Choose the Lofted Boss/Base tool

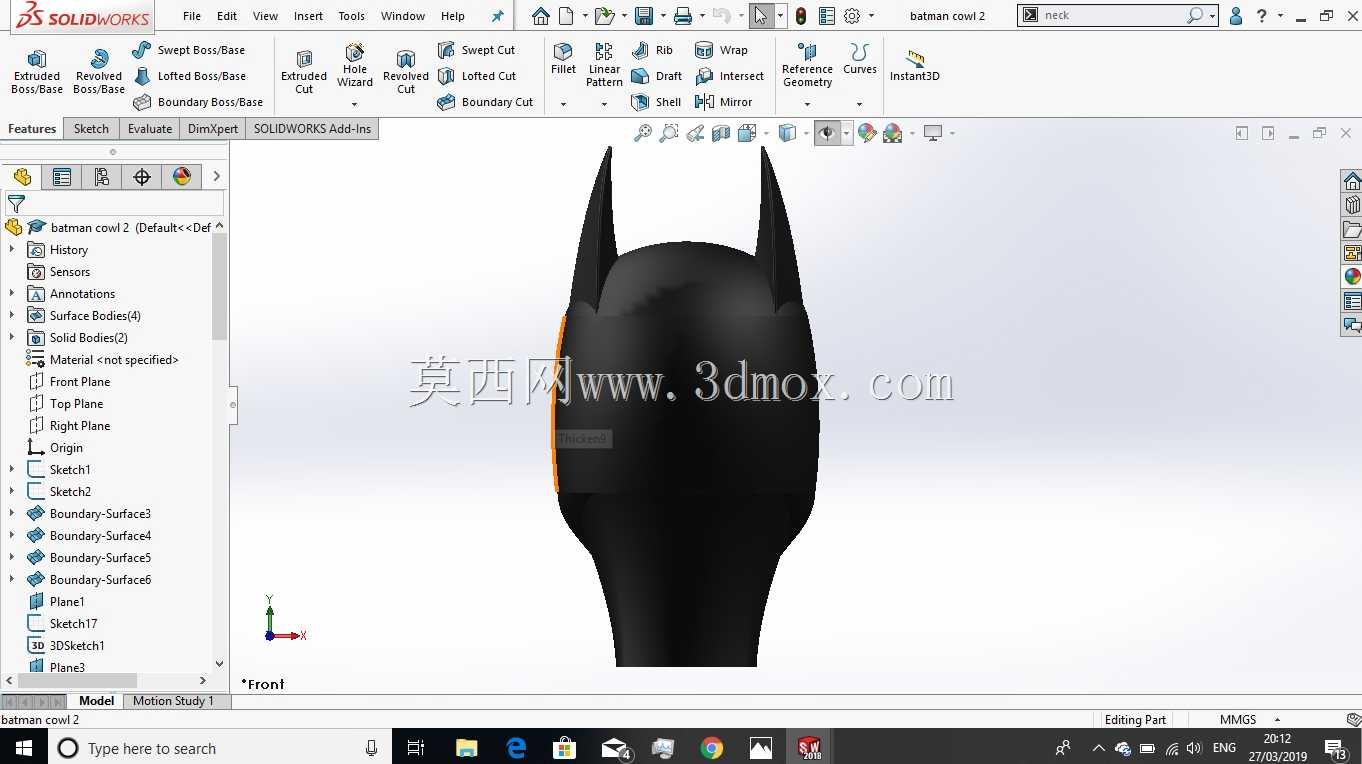point(189,76)
